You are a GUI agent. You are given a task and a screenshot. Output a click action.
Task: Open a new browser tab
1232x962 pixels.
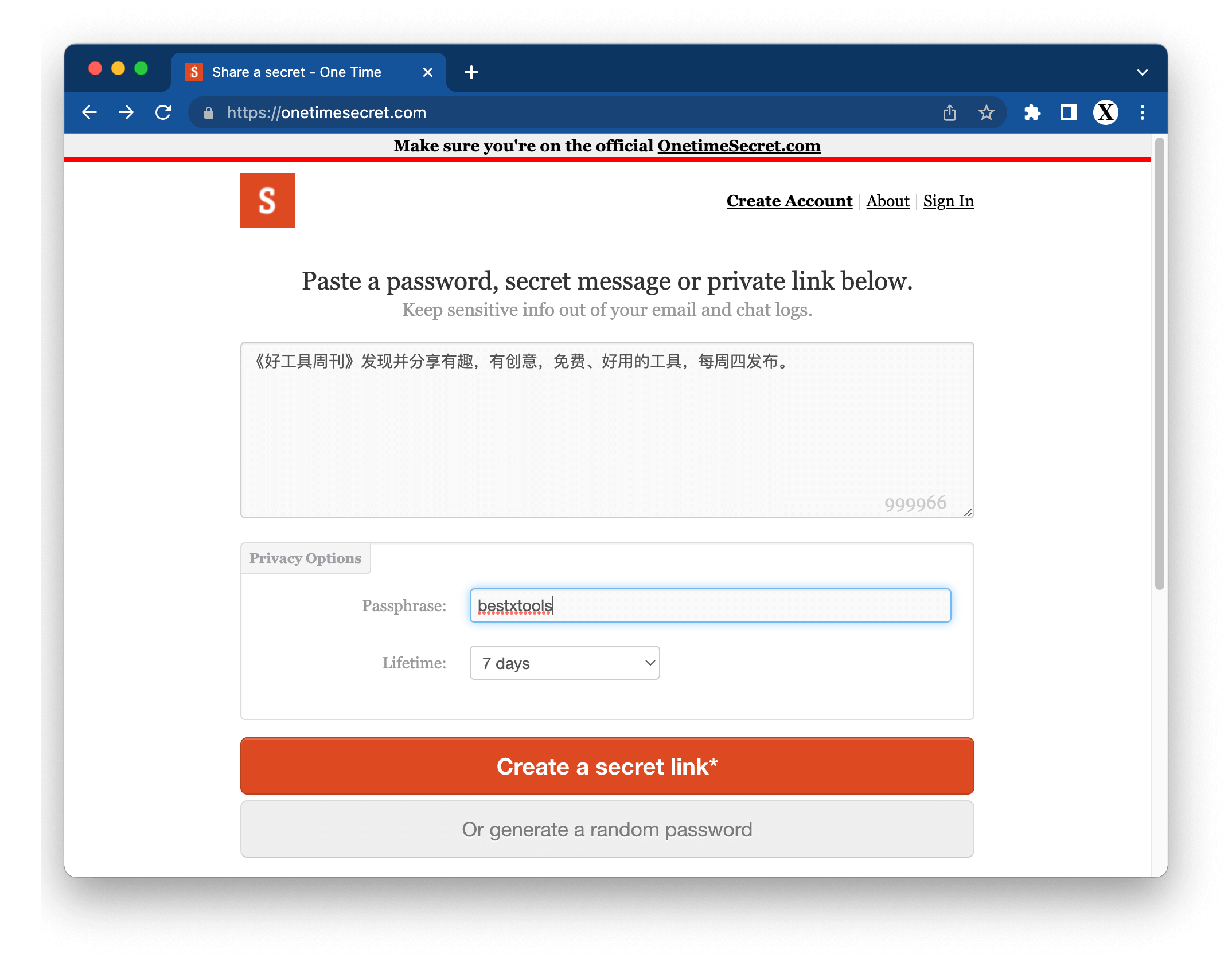(x=471, y=72)
